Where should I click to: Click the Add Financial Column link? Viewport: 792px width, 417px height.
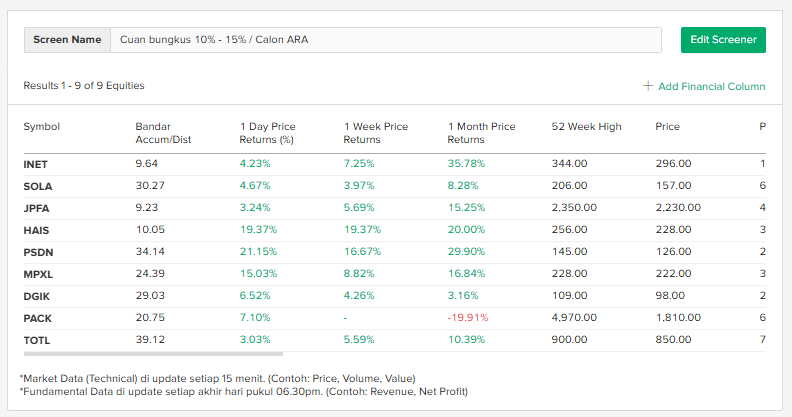tap(711, 86)
